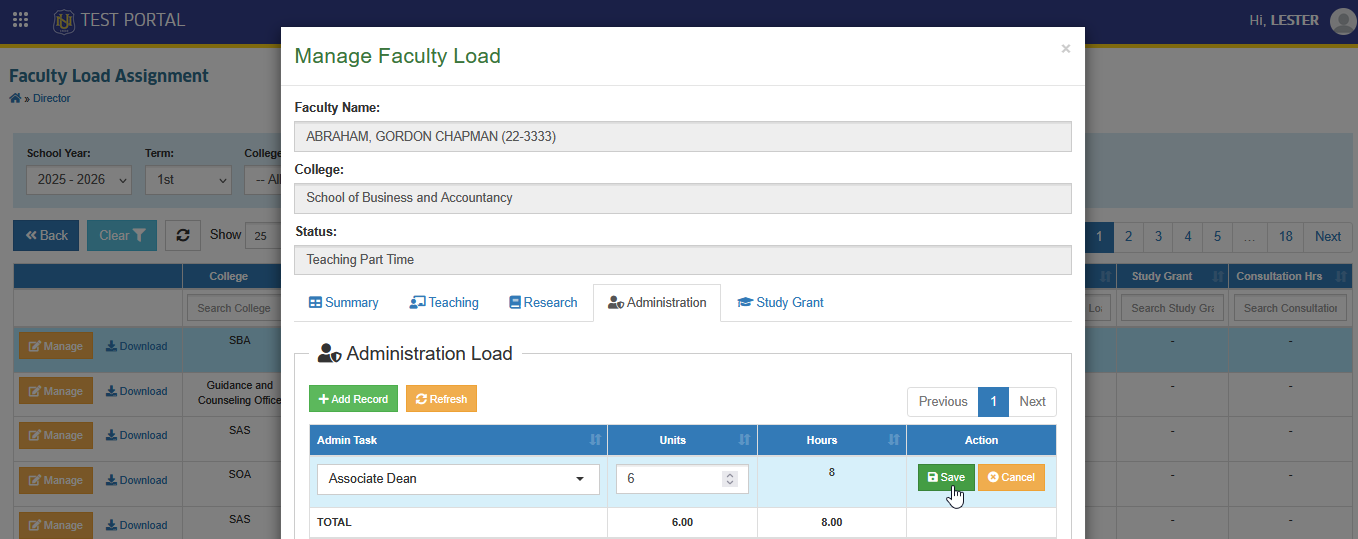Screen dimensions: 1358x539
Task: Open the user avatar icon
Action: tap(1342, 21)
